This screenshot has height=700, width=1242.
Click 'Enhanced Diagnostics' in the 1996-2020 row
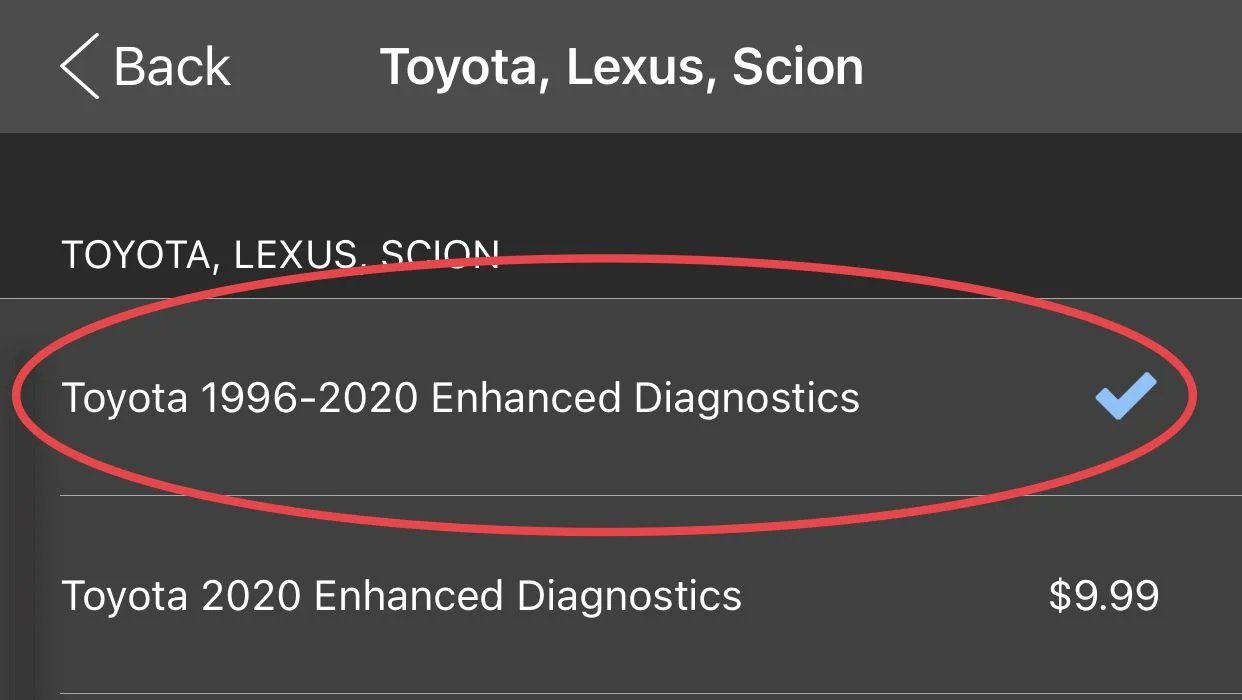[645, 398]
